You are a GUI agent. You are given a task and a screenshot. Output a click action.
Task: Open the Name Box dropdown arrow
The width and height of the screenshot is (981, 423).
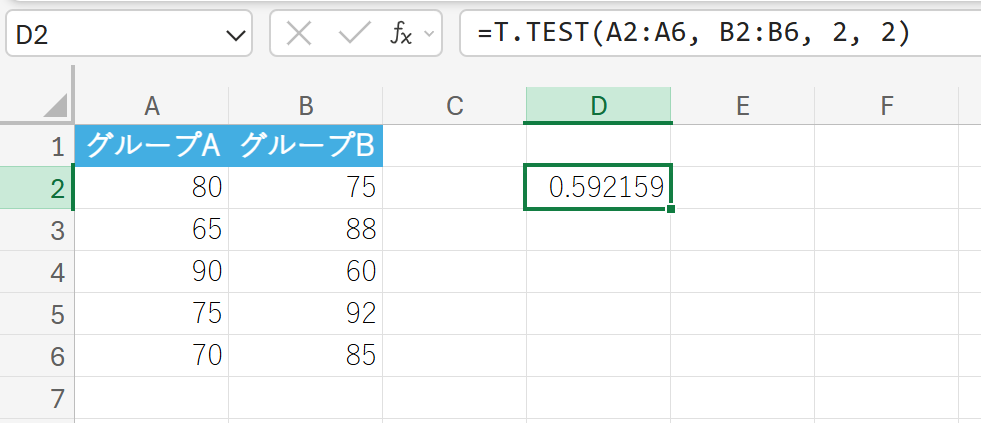237,36
